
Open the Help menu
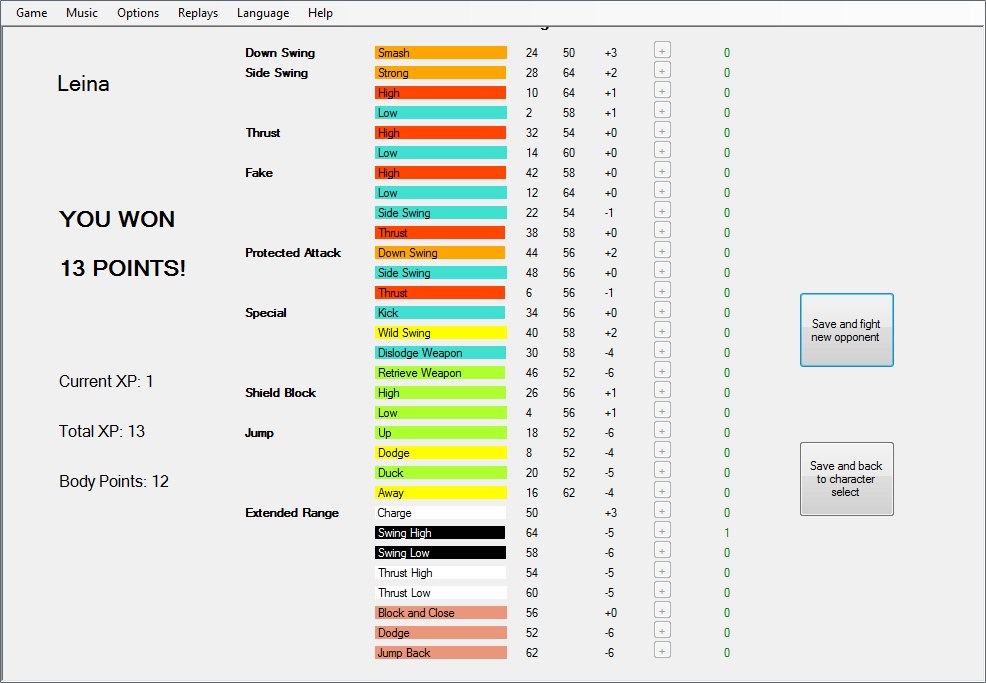[x=320, y=13]
